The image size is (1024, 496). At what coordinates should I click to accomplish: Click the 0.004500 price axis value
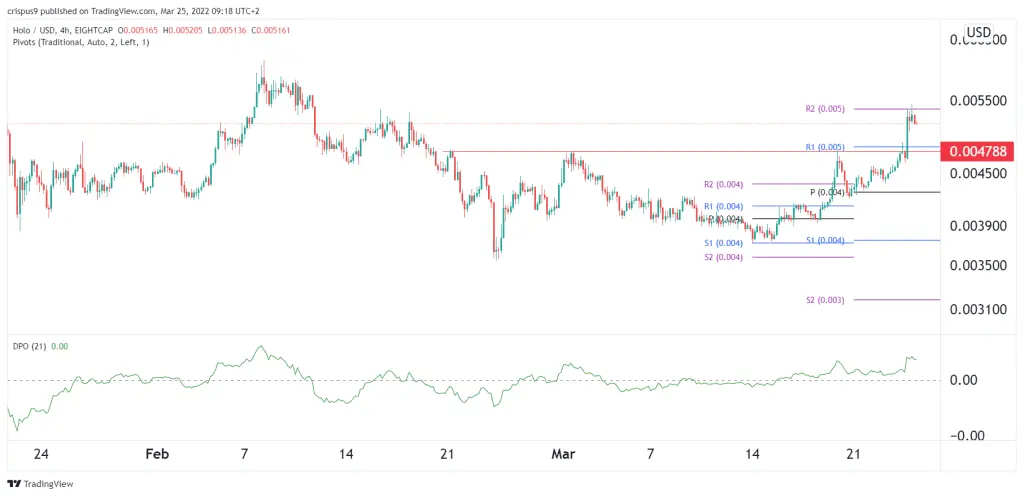[978, 173]
